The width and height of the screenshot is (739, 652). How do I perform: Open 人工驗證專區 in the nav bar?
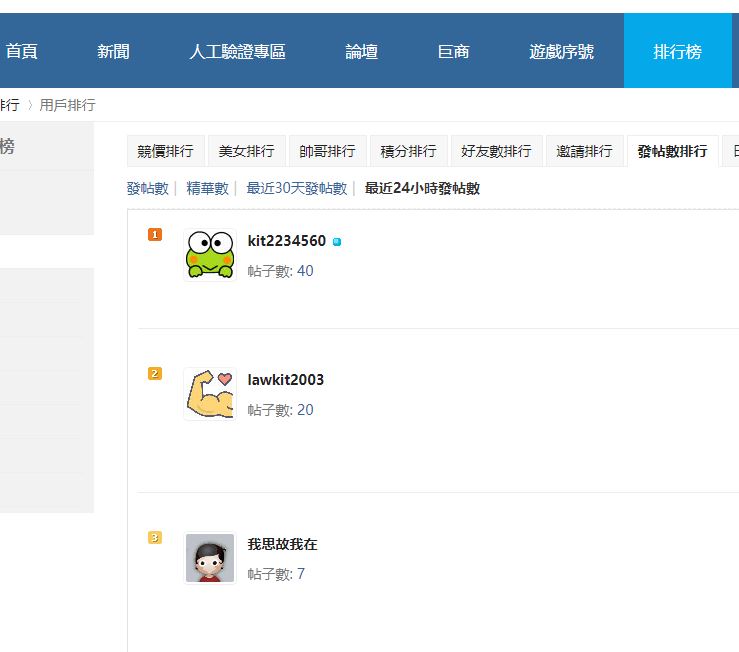point(237,52)
